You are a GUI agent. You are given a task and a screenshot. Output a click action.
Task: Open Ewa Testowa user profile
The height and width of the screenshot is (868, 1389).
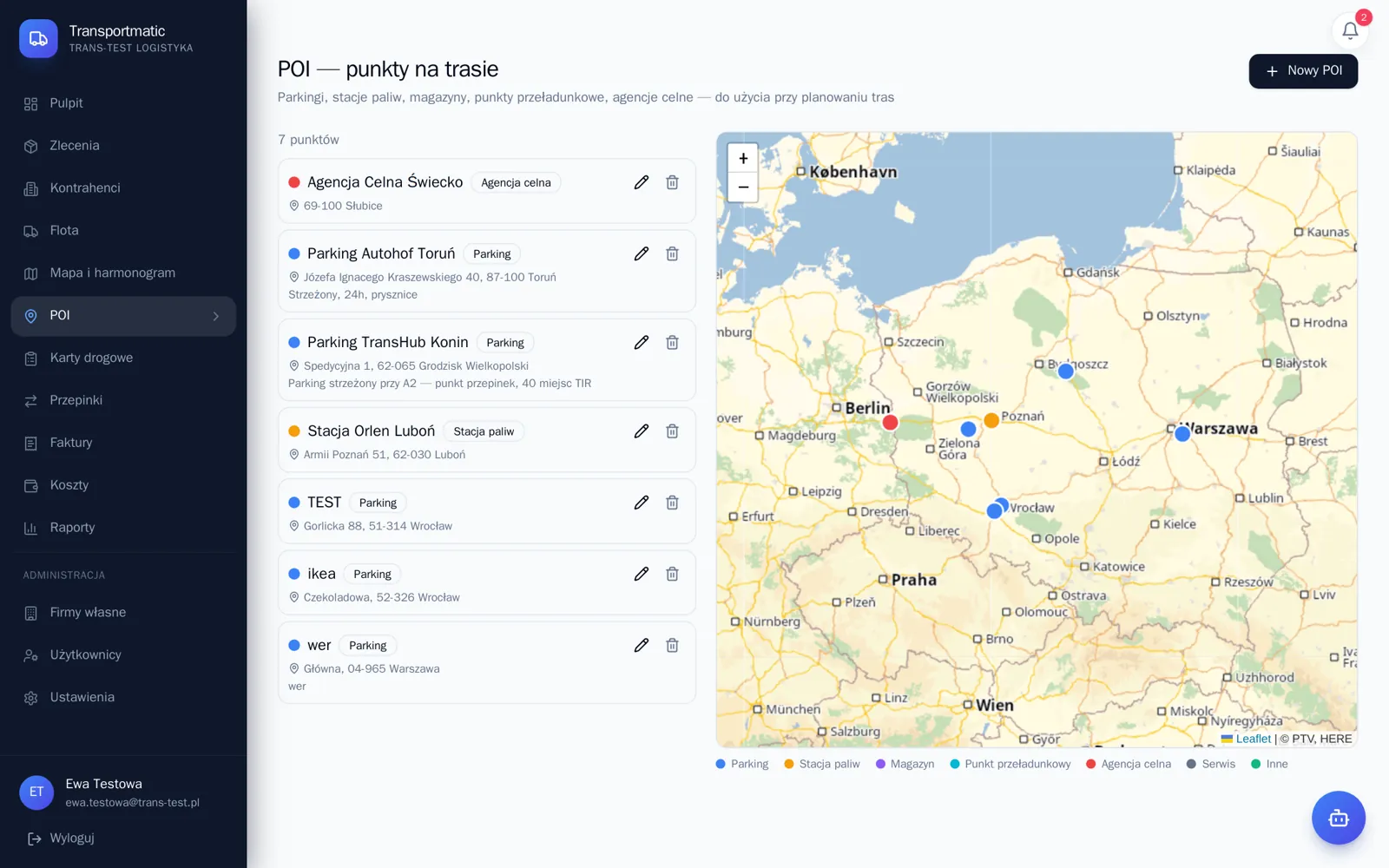pos(123,792)
